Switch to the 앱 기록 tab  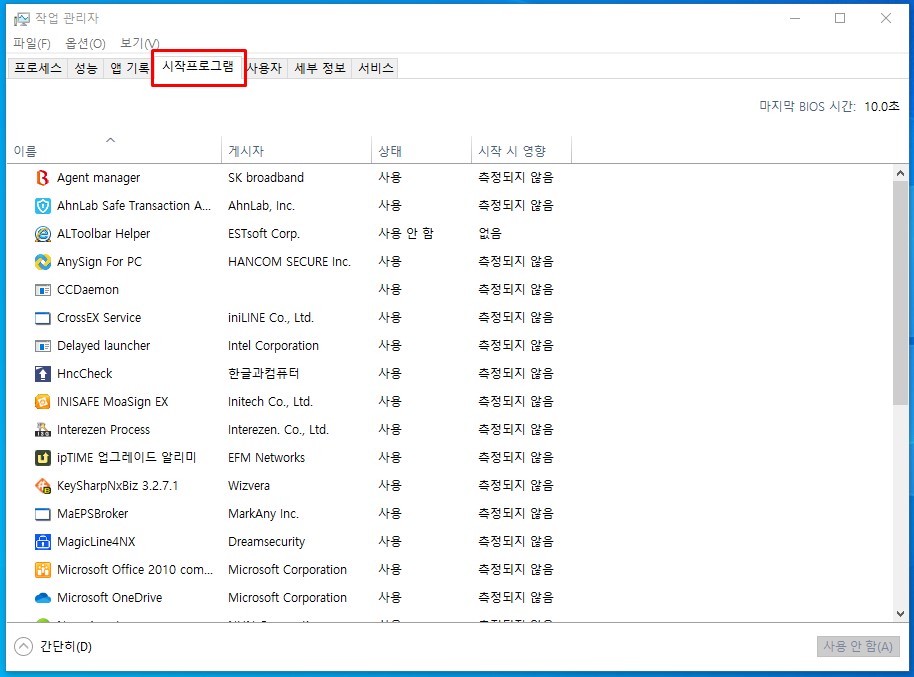tap(129, 68)
